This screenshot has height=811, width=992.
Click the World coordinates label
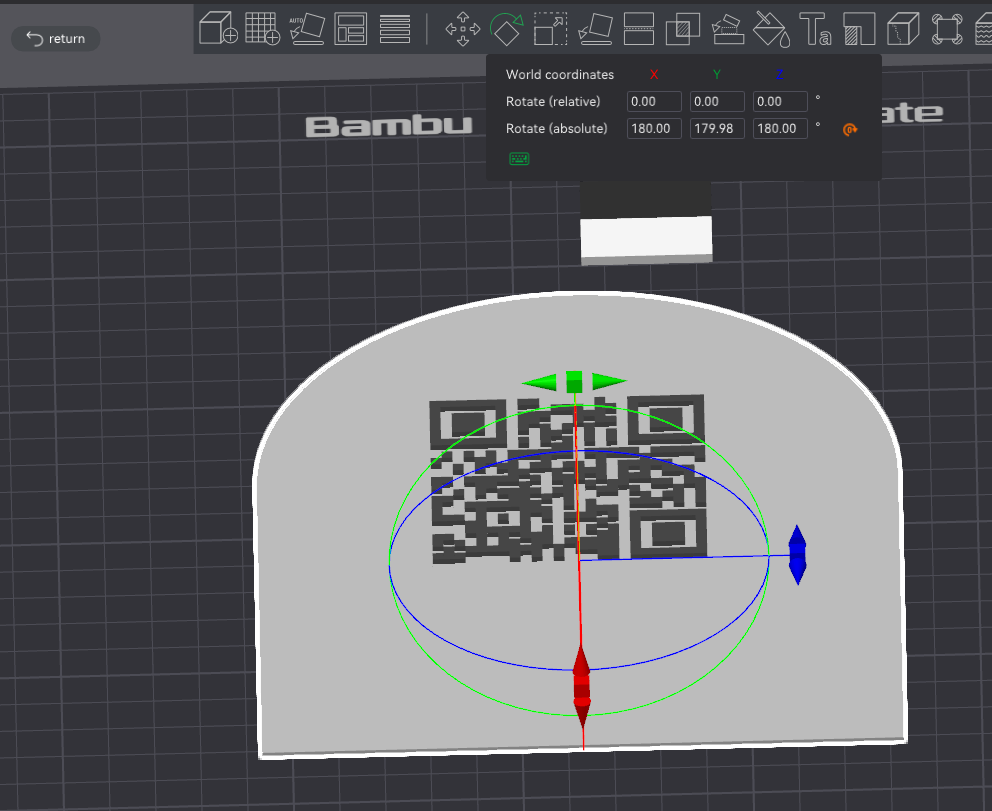tap(560, 75)
